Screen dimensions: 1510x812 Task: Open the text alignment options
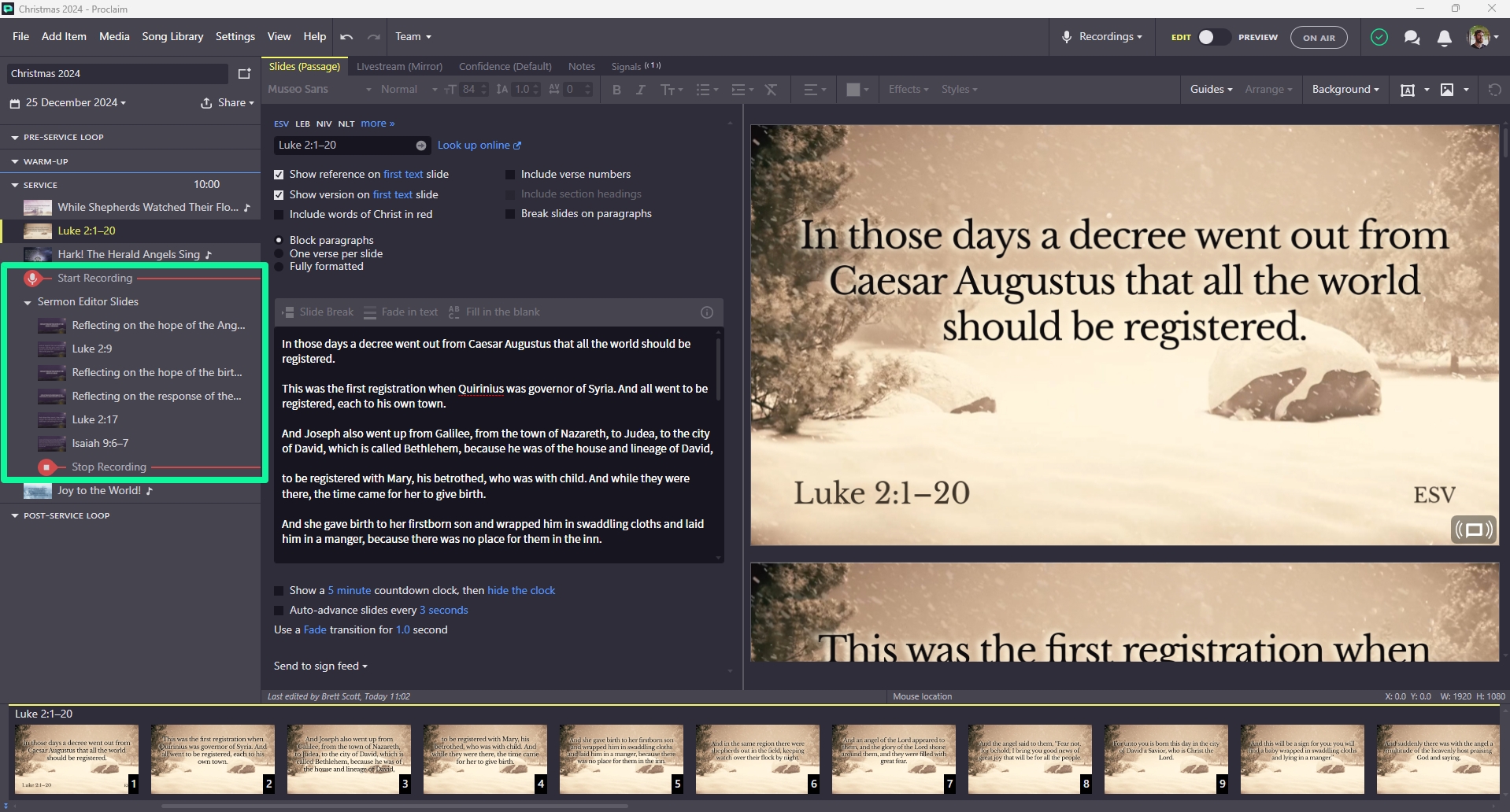pos(814,90)
